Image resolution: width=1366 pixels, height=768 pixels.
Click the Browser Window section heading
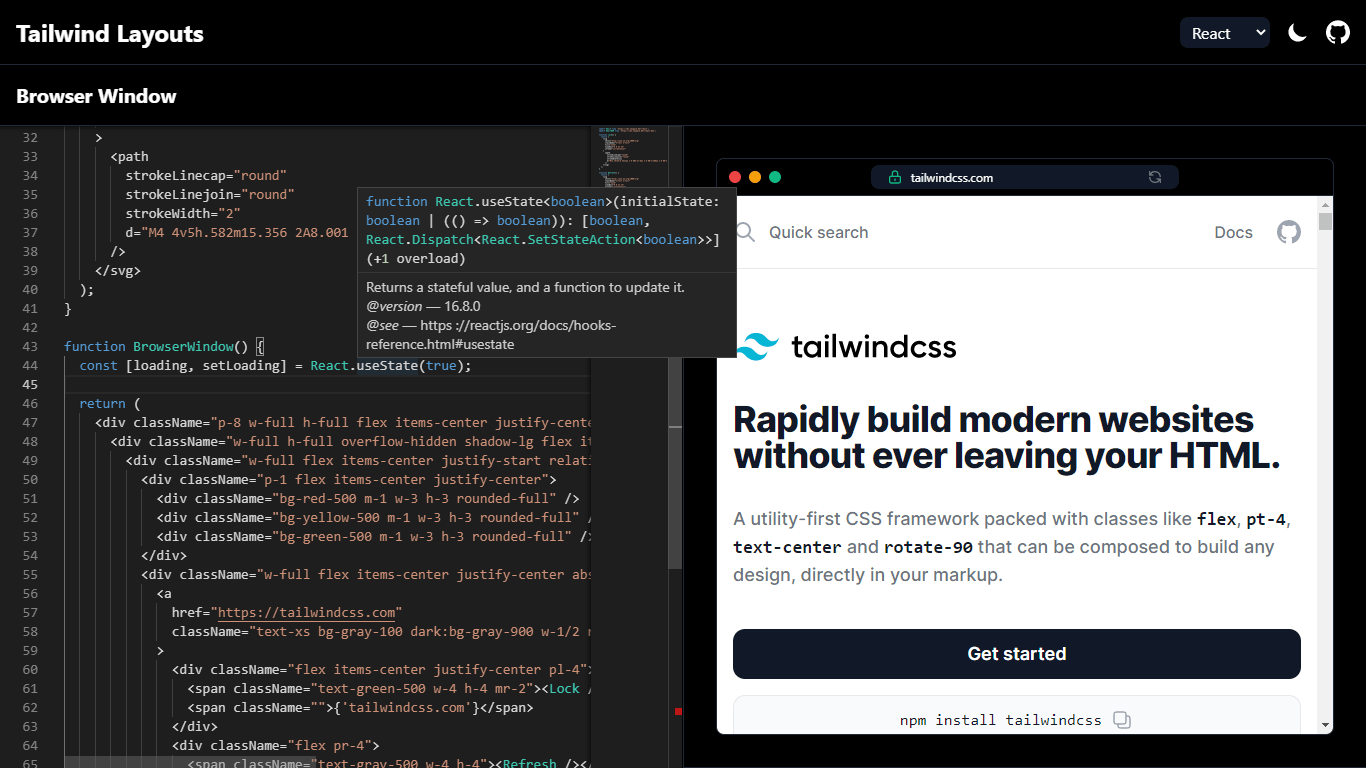[96, 96]
